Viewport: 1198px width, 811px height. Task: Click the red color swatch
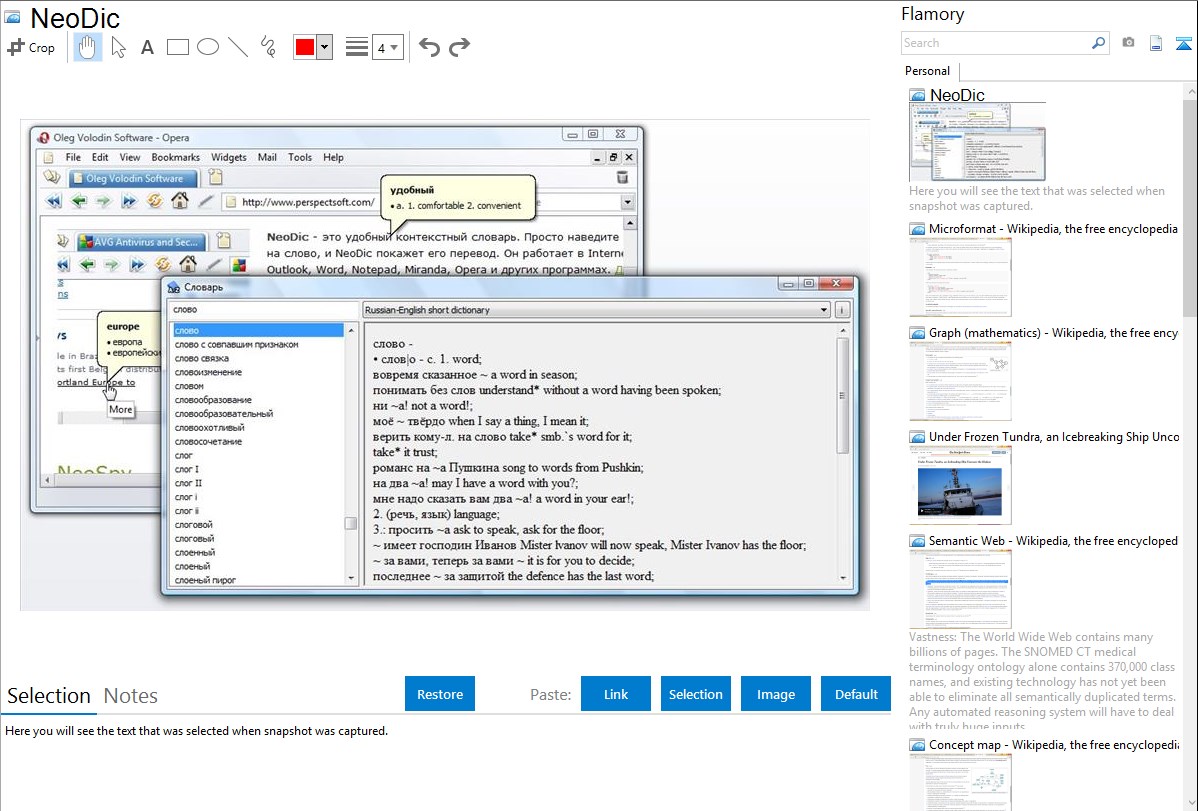pos(305,47)
